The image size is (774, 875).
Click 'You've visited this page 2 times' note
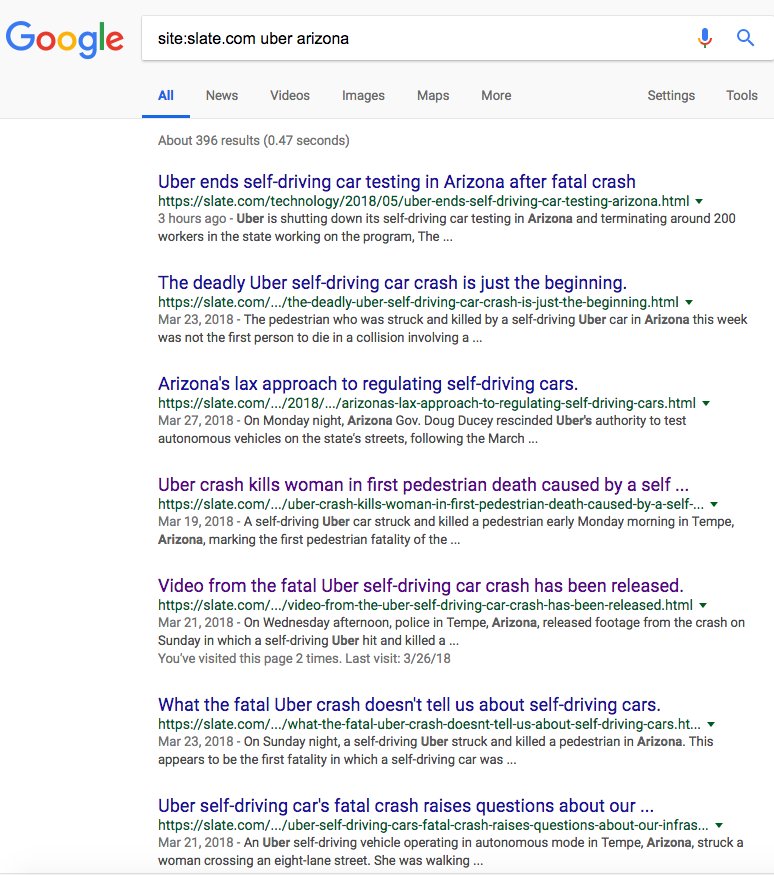(304, 658)
